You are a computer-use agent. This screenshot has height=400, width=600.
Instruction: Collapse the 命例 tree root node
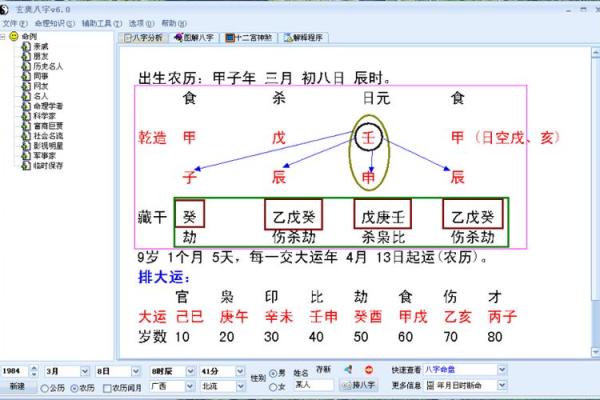[x=3, y=37]
